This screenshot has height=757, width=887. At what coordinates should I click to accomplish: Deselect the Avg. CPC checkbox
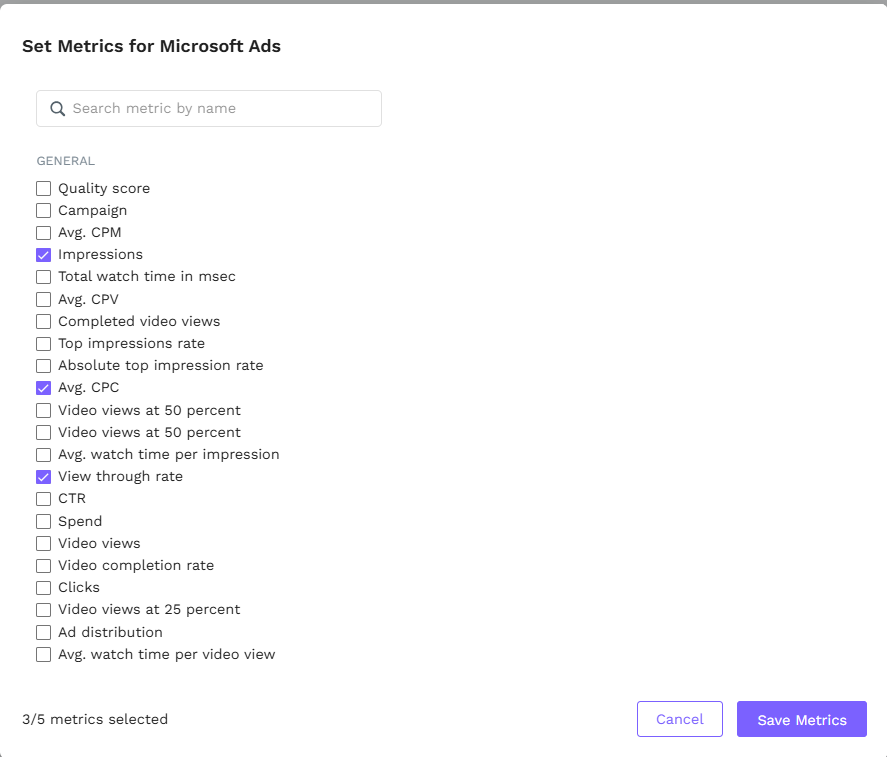click(44, 388)
